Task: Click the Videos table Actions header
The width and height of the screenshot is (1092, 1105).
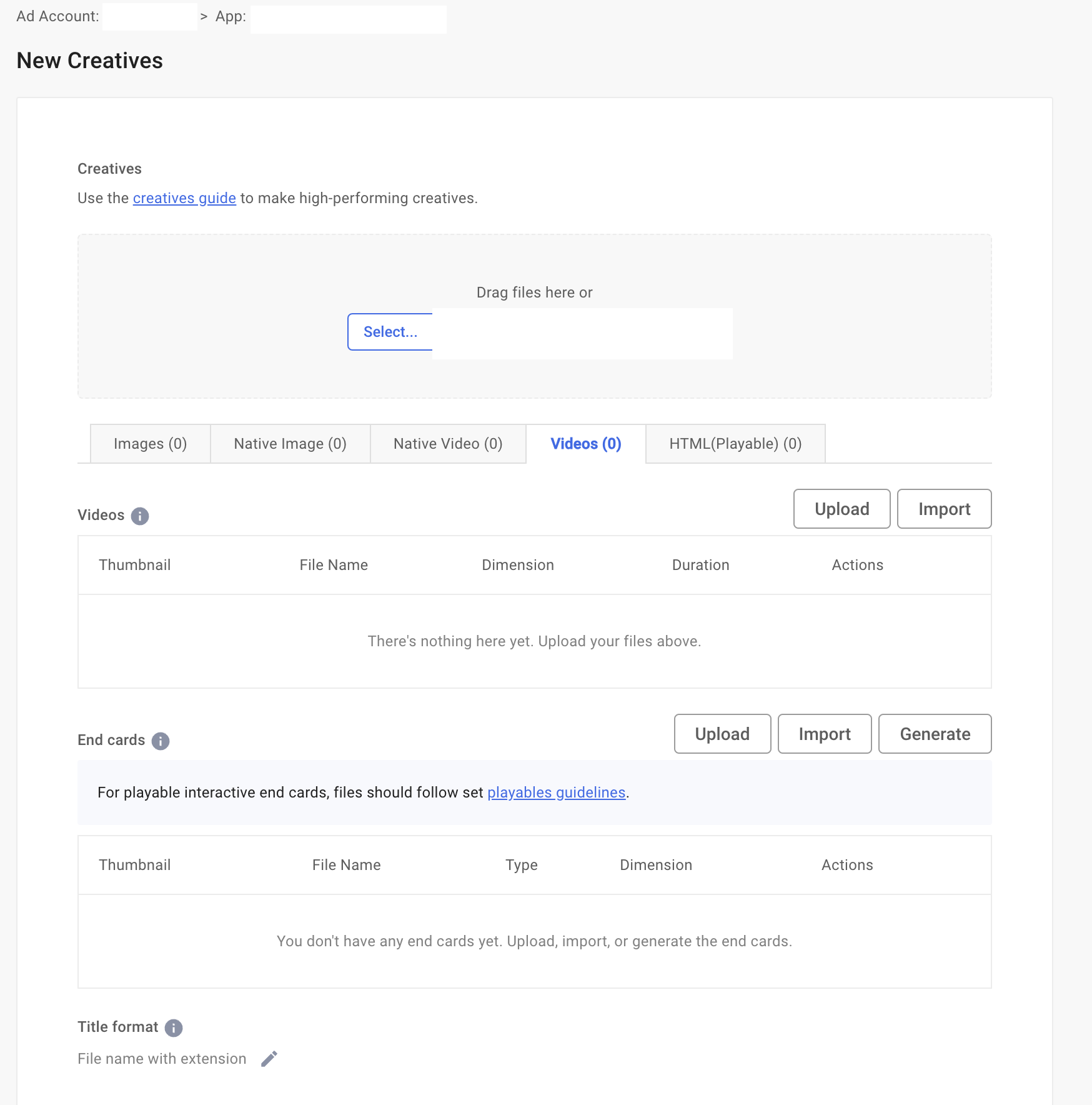Action: pyautogui.click(x=858, y=565)
